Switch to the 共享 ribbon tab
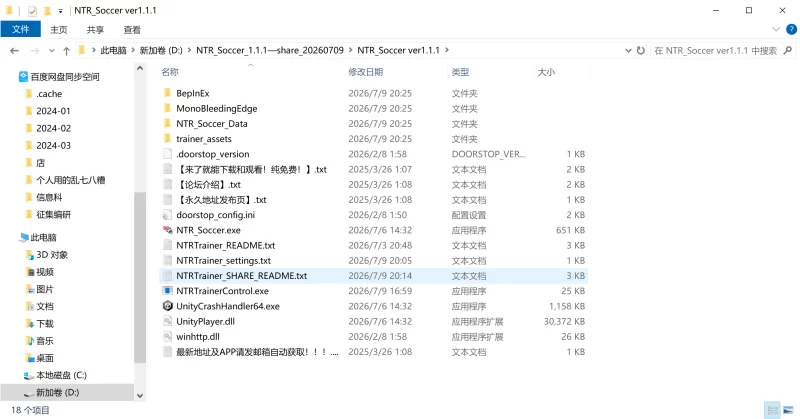This screenshot has height=419, width=800. coord(95,30)
